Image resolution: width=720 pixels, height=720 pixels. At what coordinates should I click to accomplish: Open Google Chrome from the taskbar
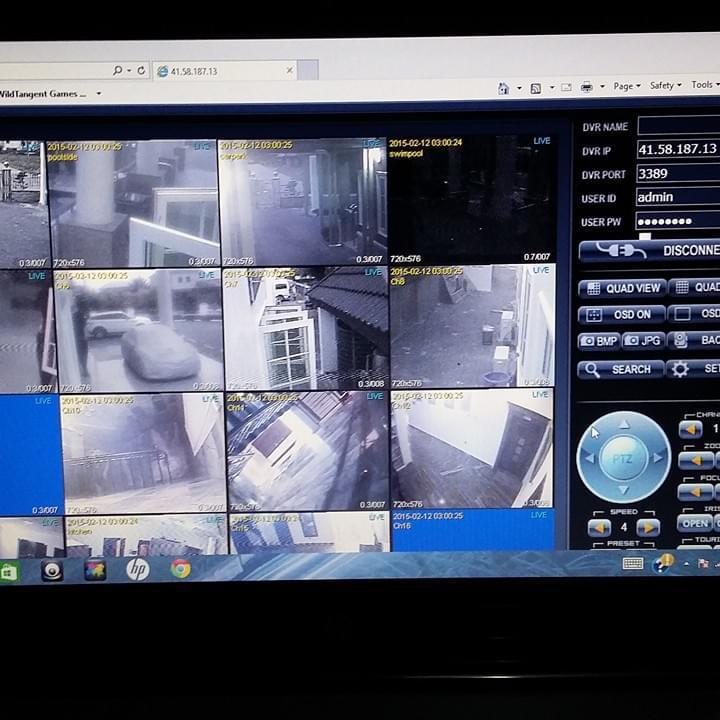pos(181,568)
